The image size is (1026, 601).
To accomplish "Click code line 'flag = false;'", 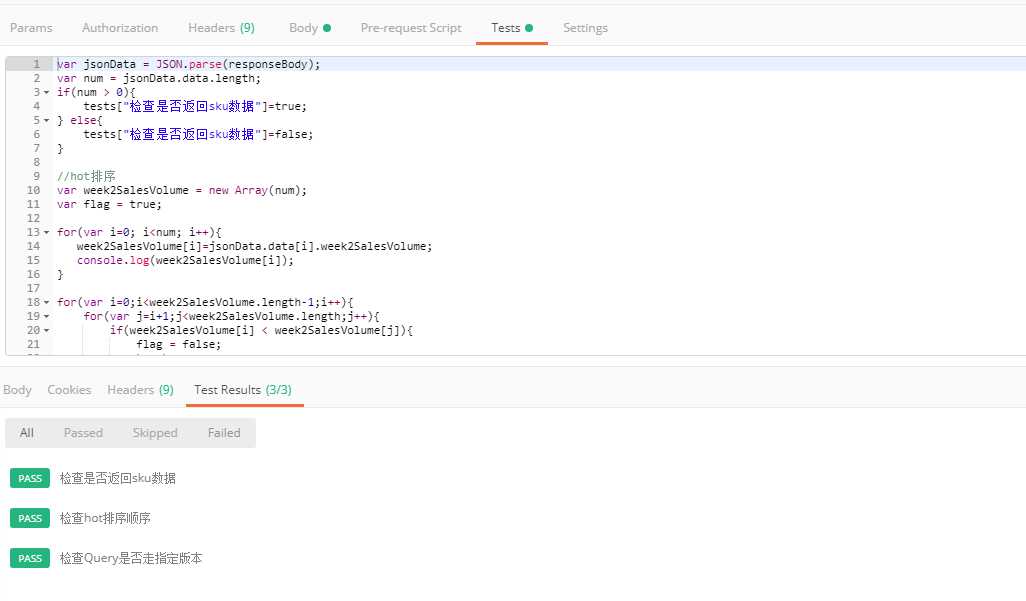I will (178, 344).
